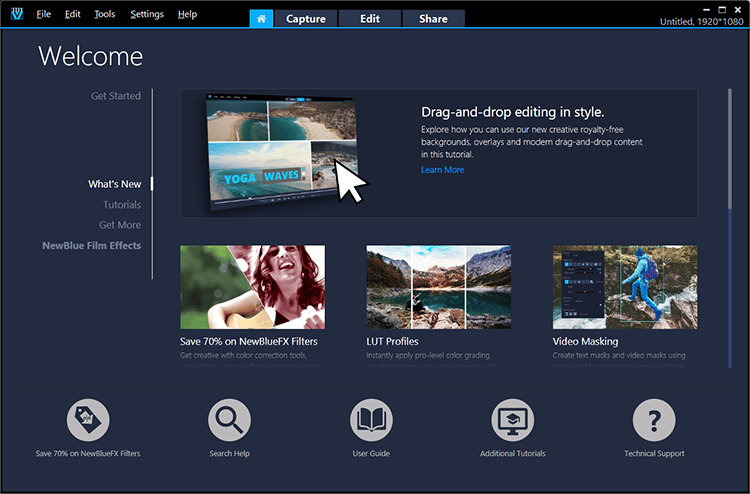Open the Tools menu

[x=104, y=15]
